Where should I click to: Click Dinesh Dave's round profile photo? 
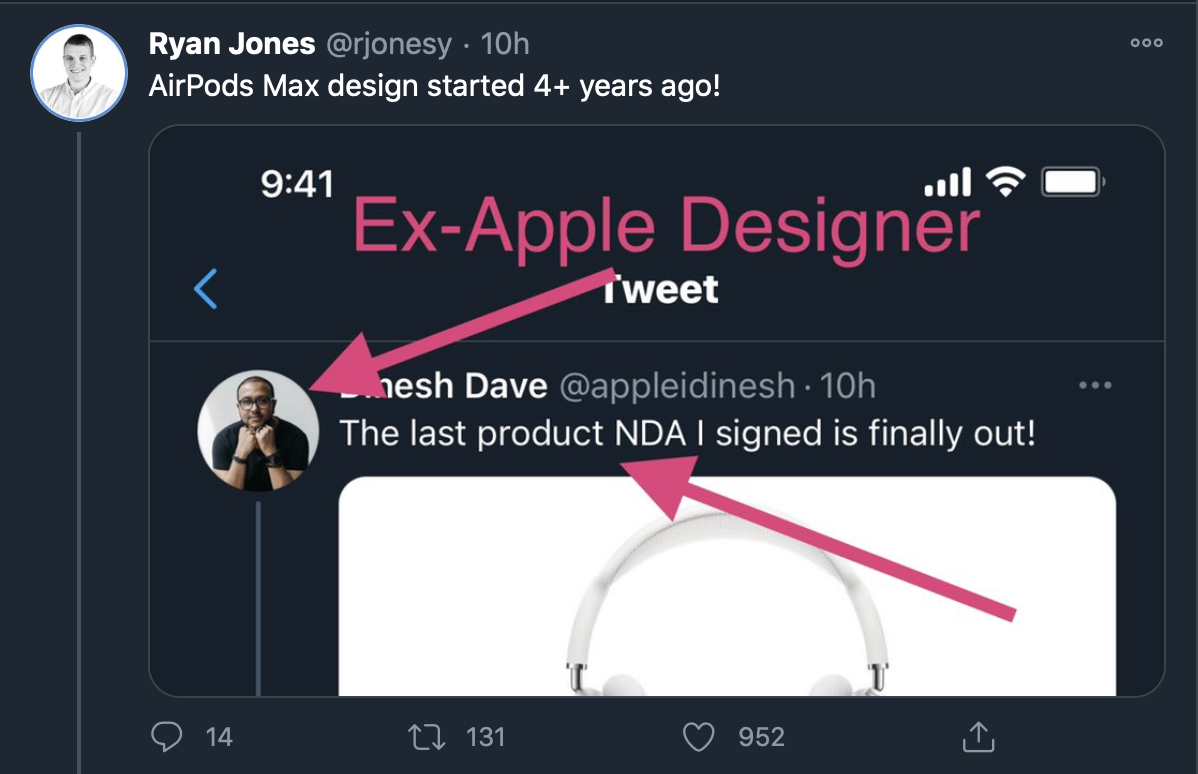coord(258,431)
